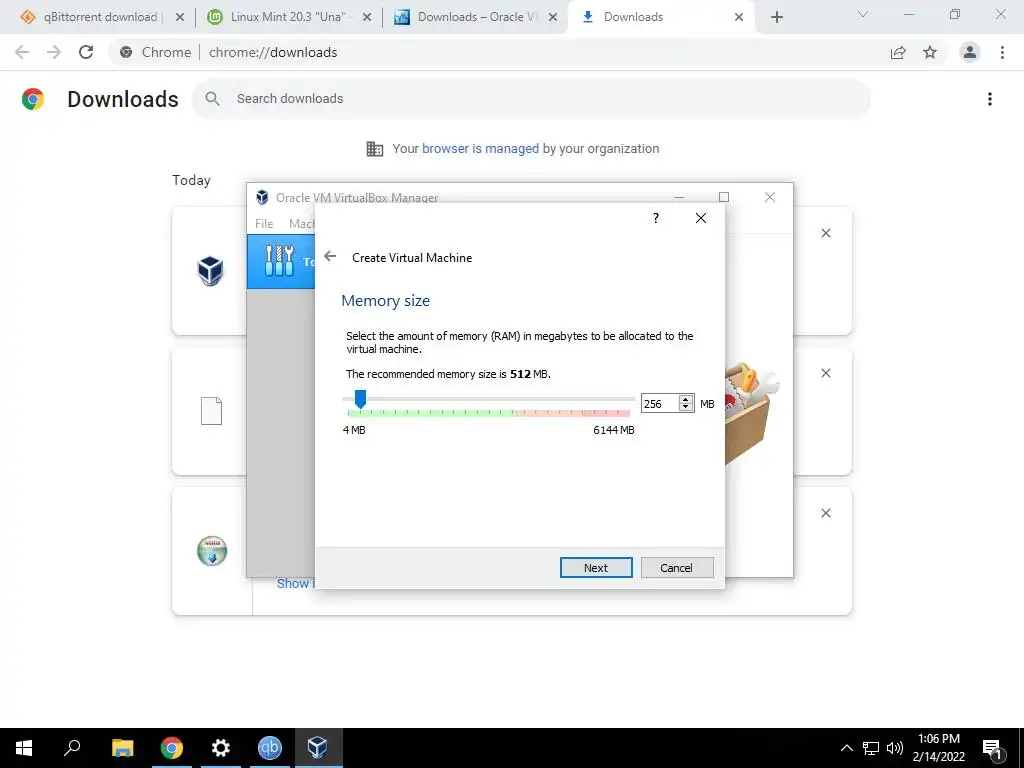Image resolution: width=1024 pixels, height=768 pixels.
Task: Open the Chrome three-dot menu
Action: [1002, 52]
